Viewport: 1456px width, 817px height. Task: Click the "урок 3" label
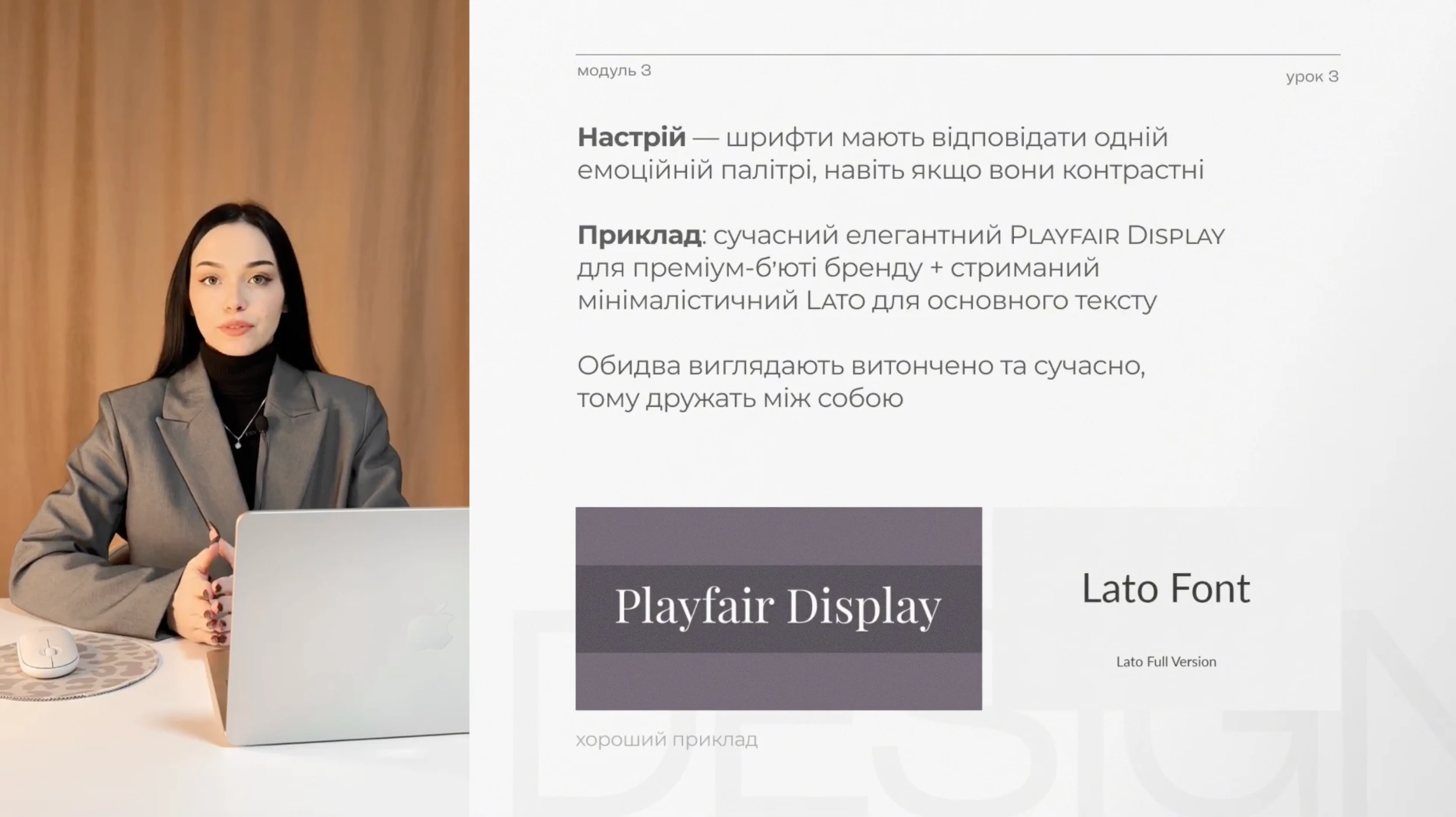point(1312,77)
